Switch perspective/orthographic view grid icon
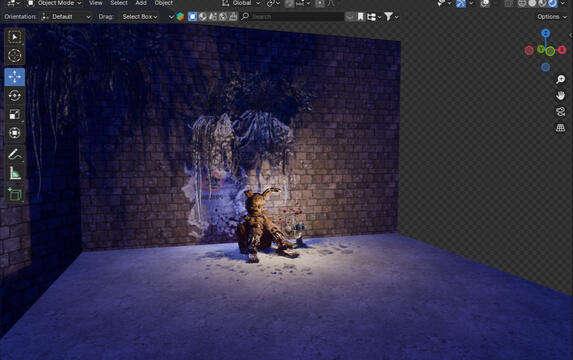The height and width of the screenshot is (360, 573). (x=561, y=128)
